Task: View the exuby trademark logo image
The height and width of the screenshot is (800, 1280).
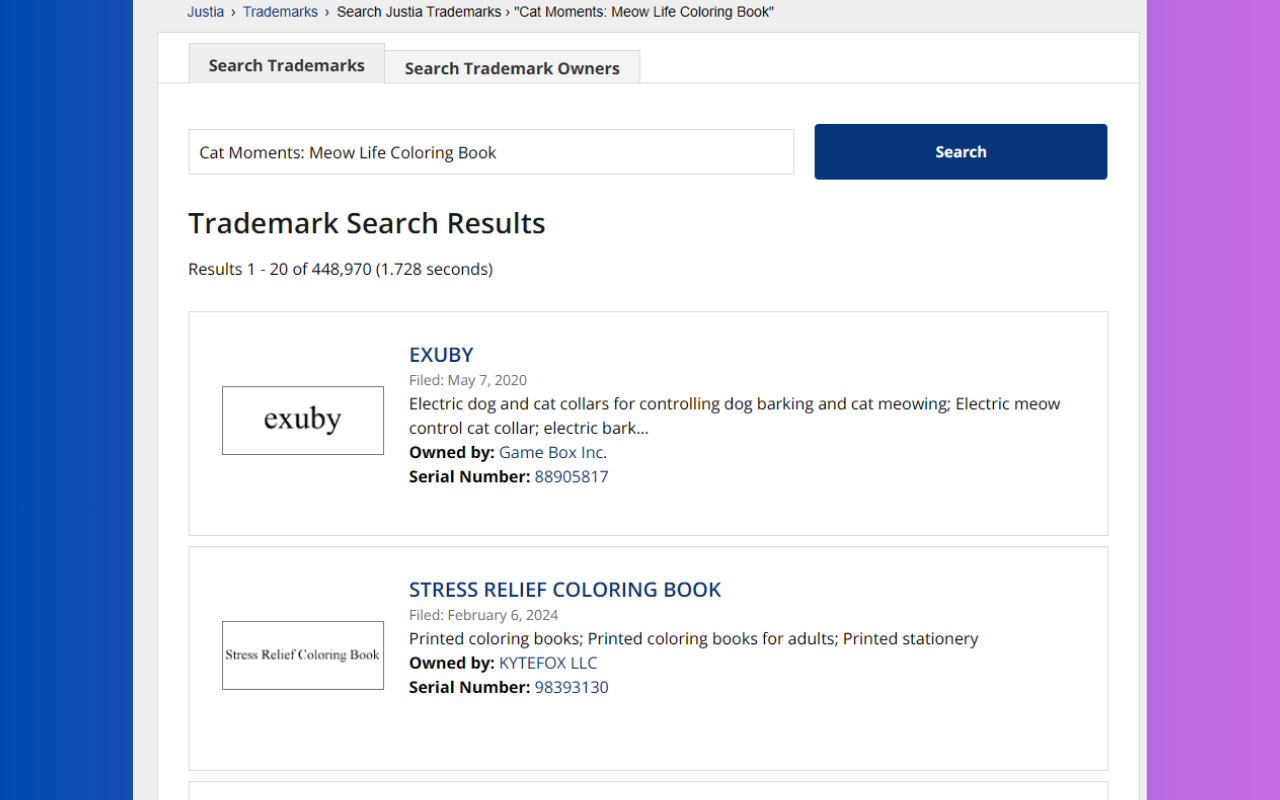Action: pos(303,420)
